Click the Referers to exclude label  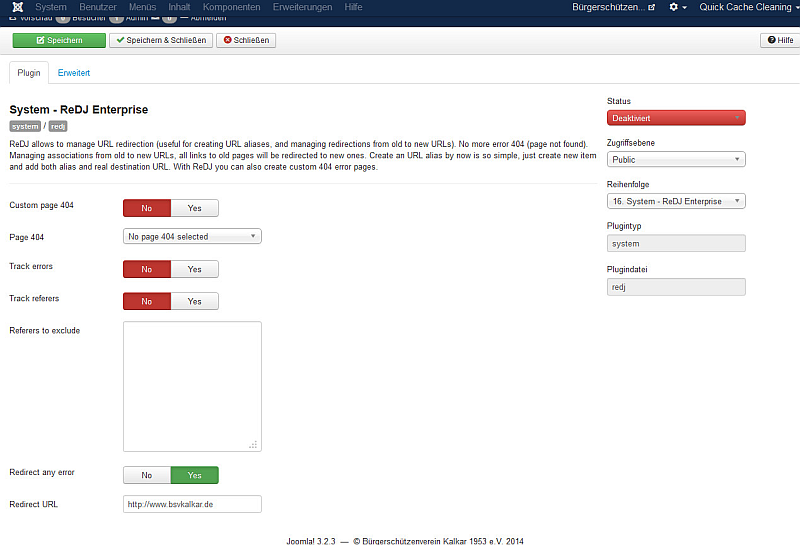[x=44, y=331]
